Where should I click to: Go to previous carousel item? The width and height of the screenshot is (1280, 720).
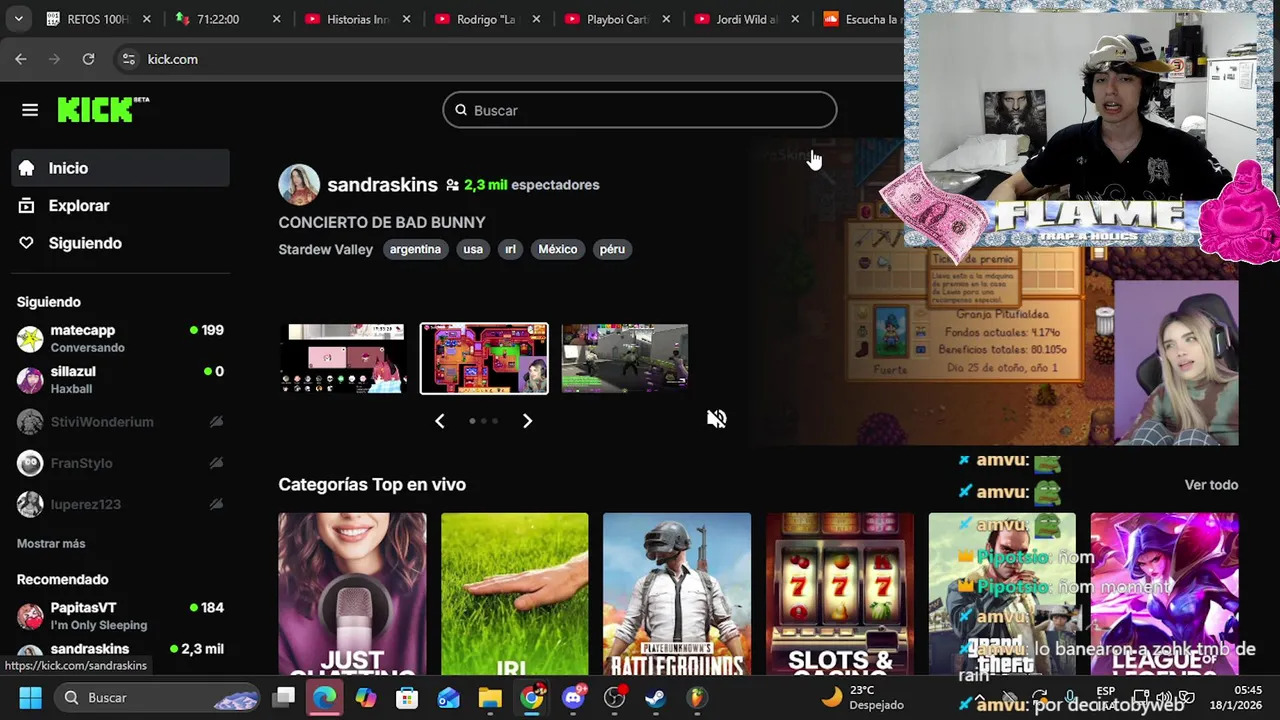click(440, 421)
